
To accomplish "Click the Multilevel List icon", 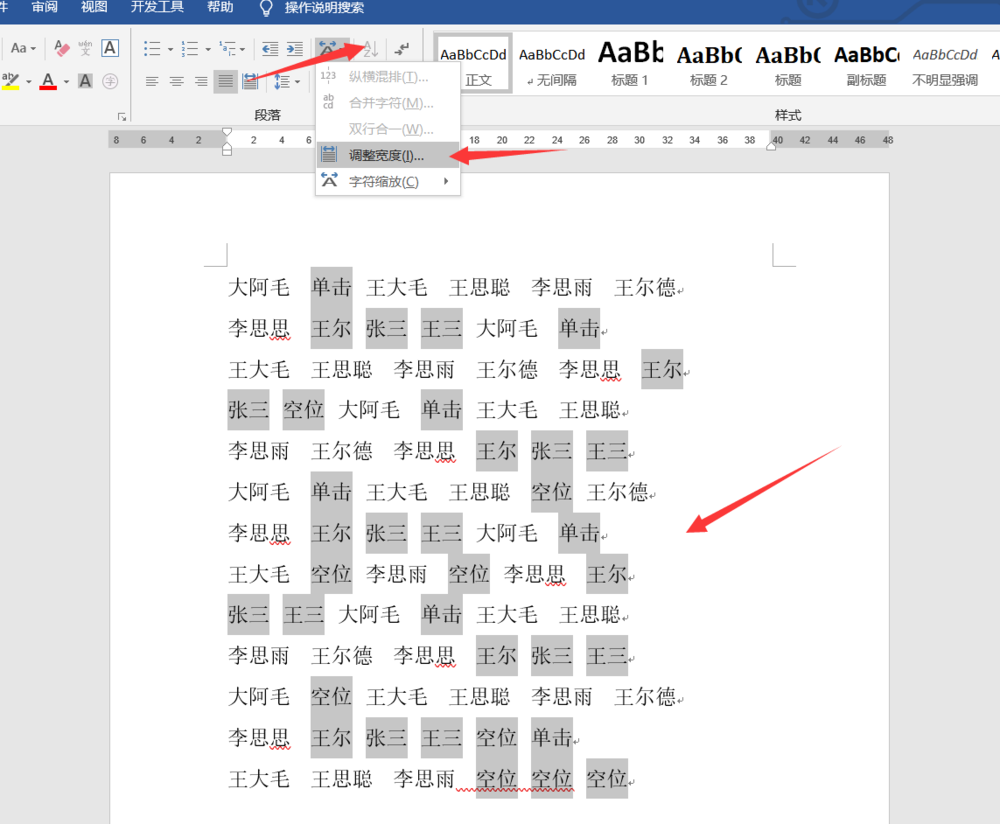I will (x=227, y=48).
